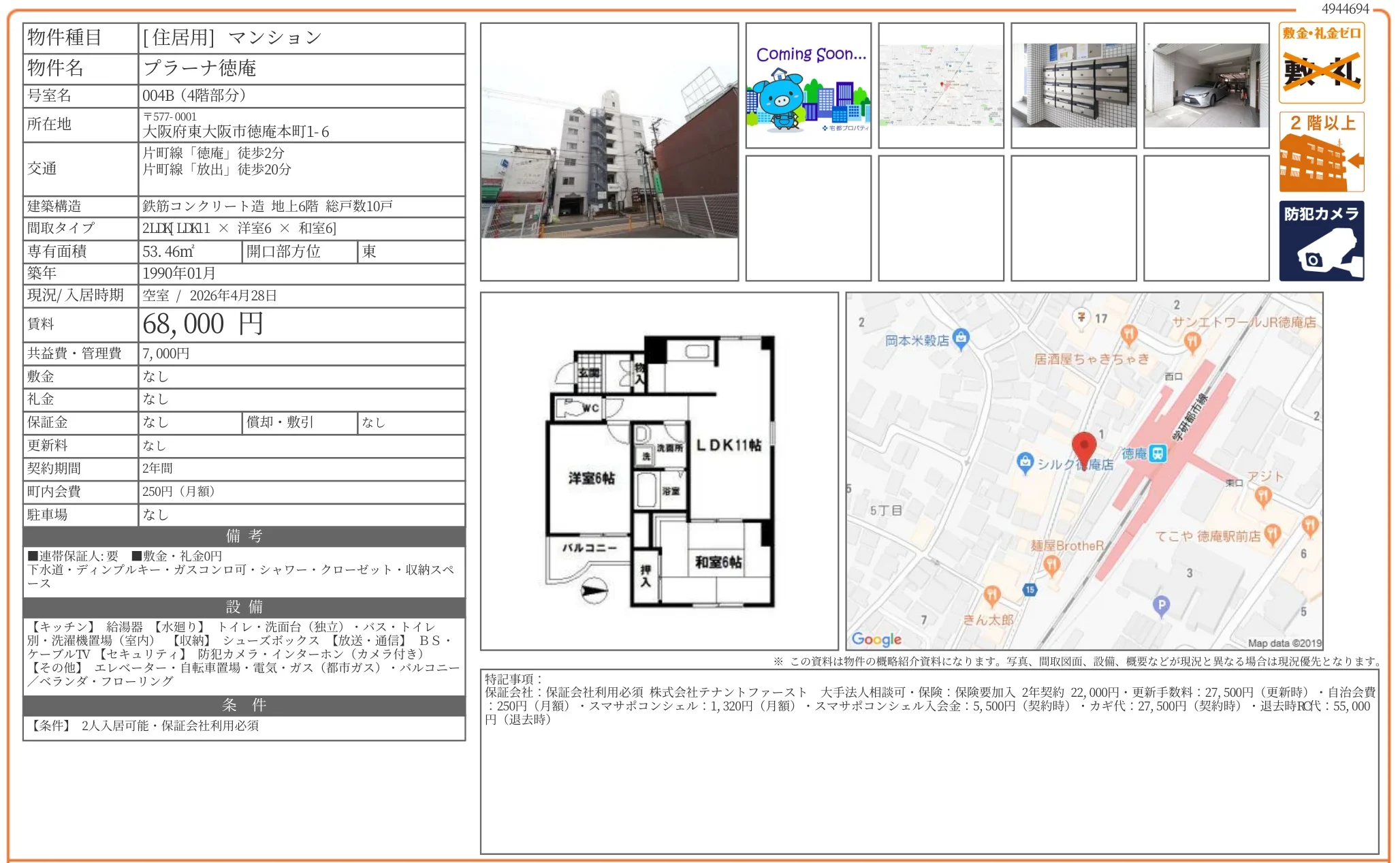Open the building exterior main photo
1400x863 pixels.
pos(609,151)
